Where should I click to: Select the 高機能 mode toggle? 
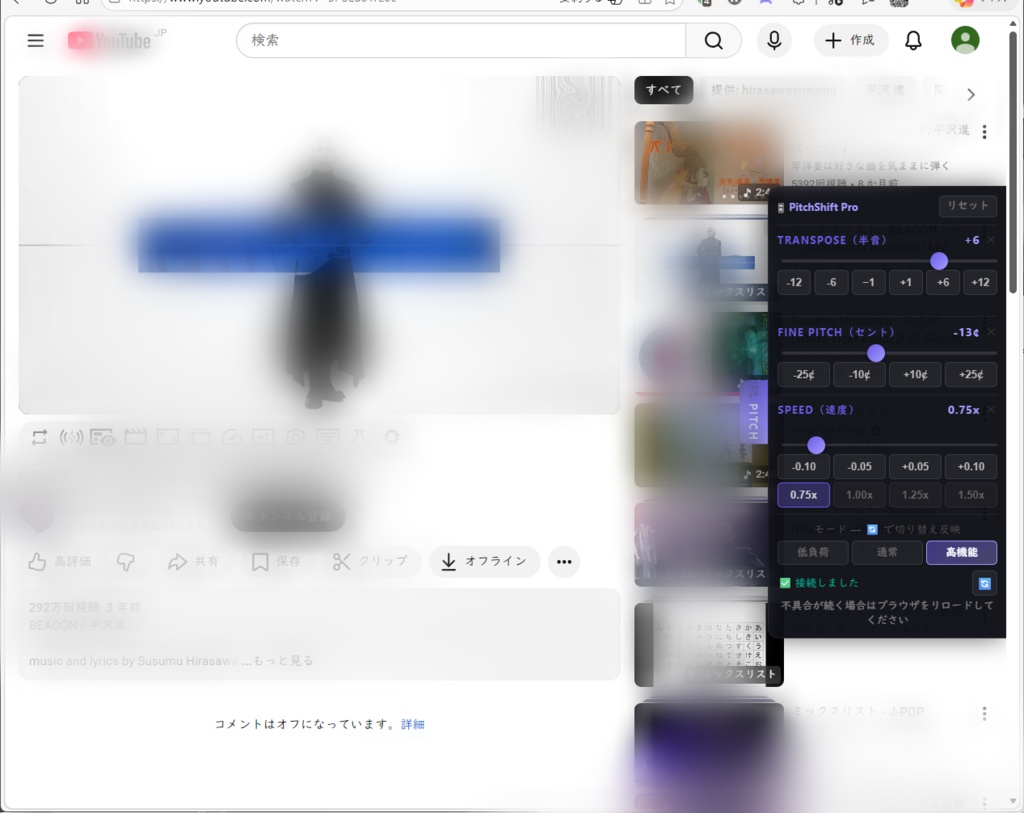961,551
